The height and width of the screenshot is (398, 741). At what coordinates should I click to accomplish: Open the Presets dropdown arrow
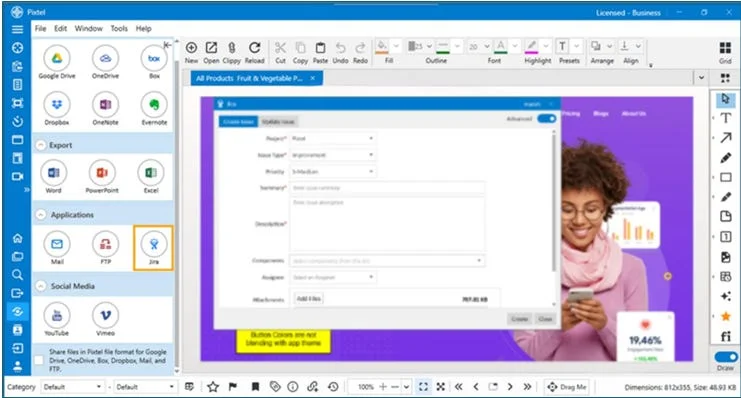(x=577, y=46)
